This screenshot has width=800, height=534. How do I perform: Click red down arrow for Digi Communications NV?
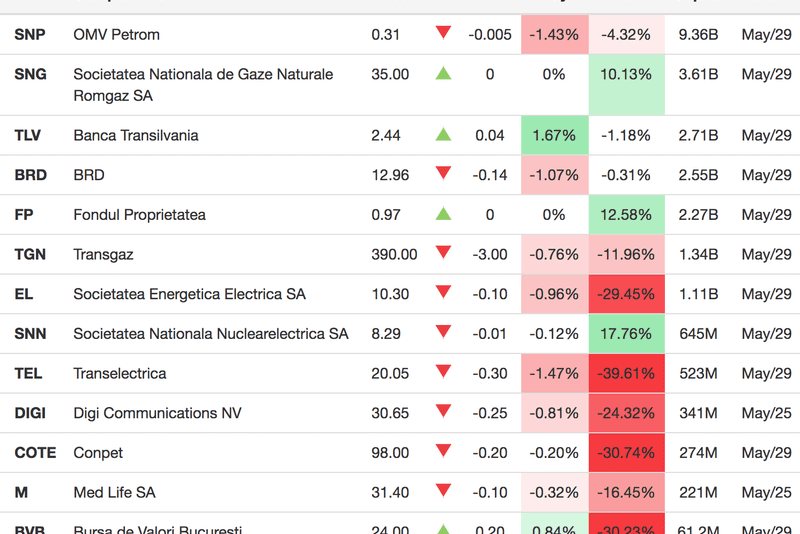pos(443,412)
